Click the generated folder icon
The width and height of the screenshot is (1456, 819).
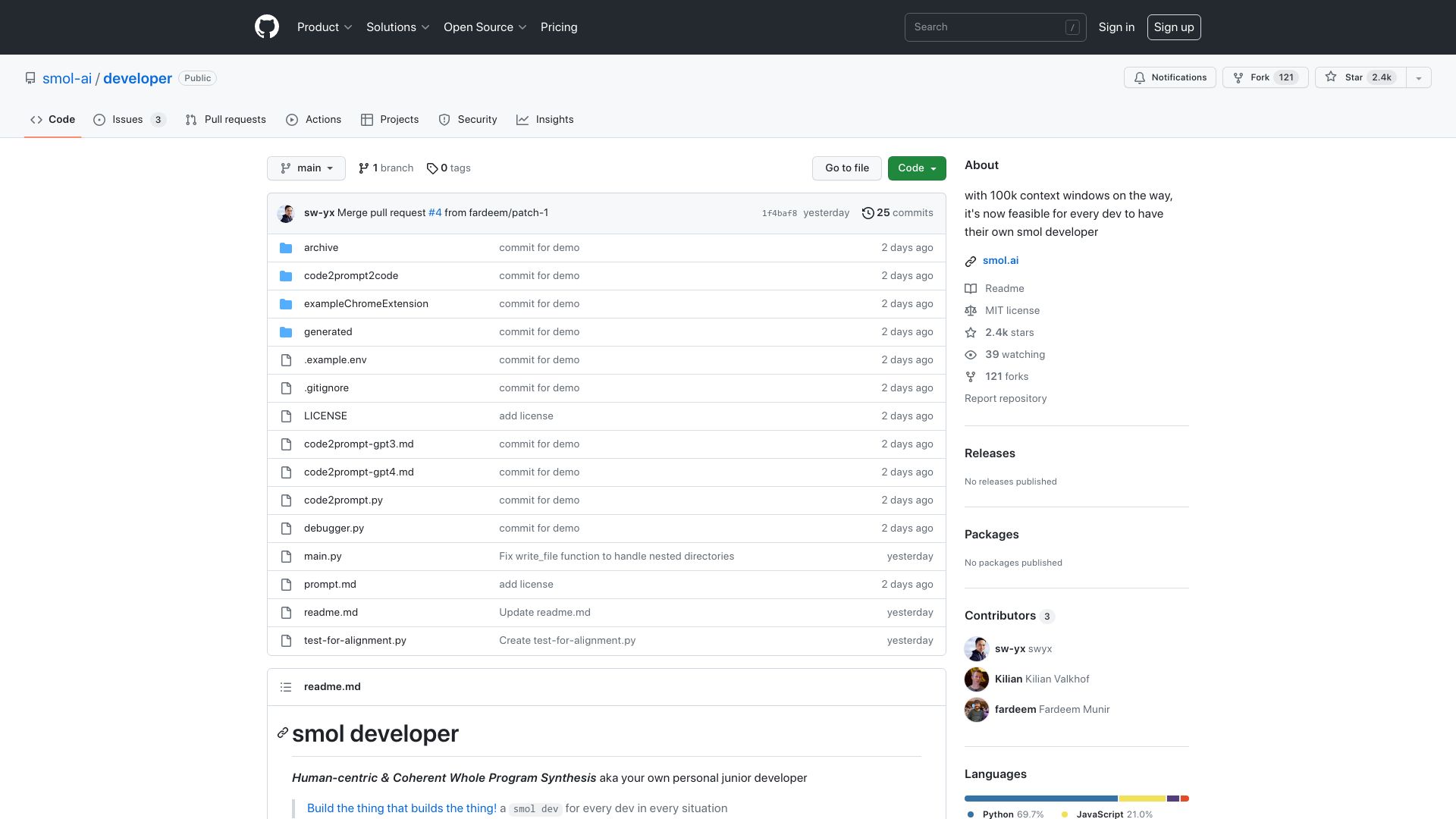[286, 332]
